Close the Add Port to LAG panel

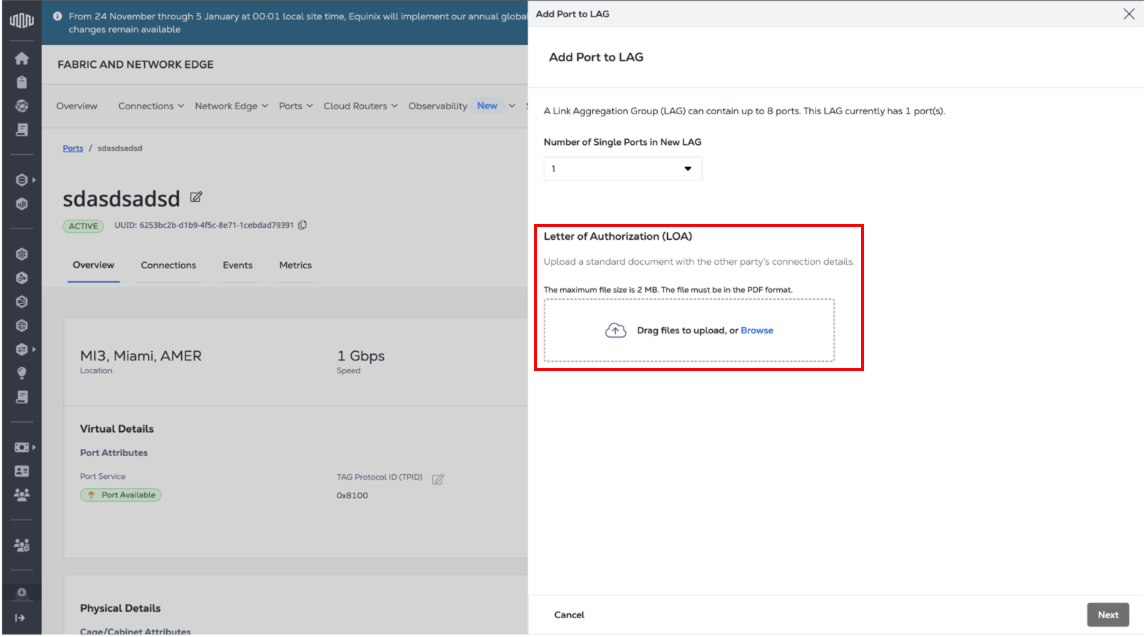point(1129,14)
